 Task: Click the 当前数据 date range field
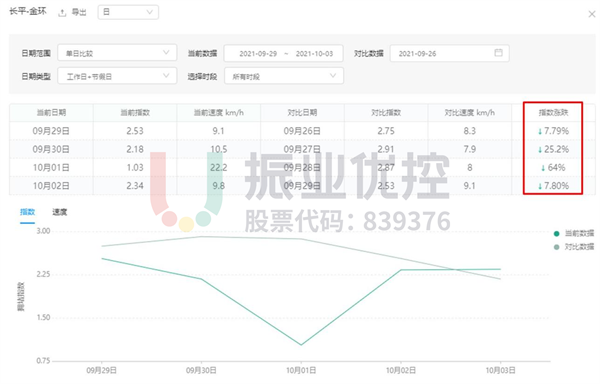coord(284,53)
